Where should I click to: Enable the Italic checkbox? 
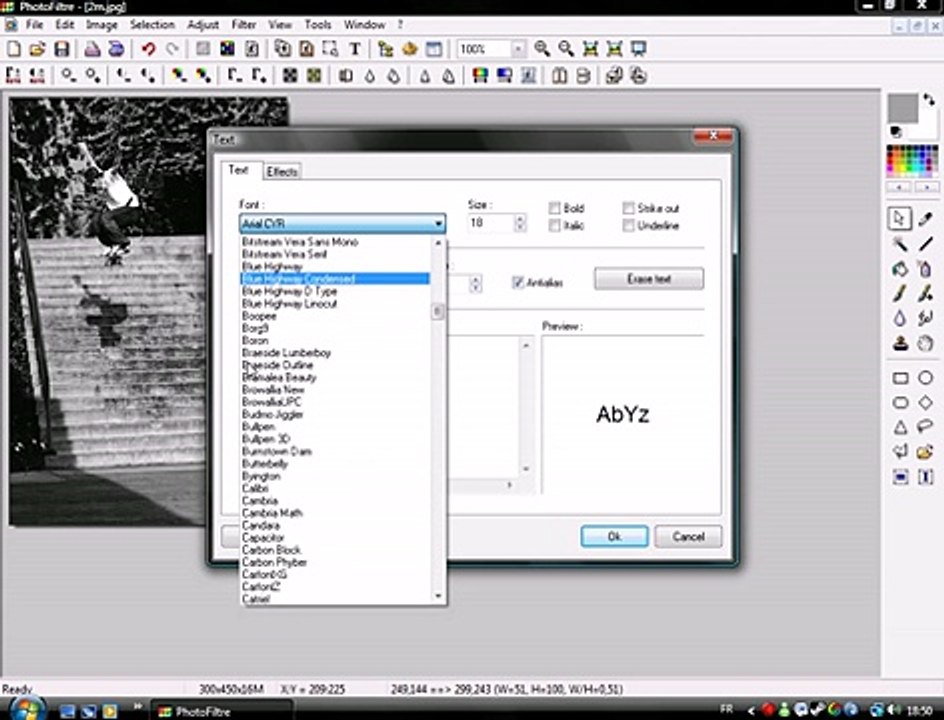554,226
